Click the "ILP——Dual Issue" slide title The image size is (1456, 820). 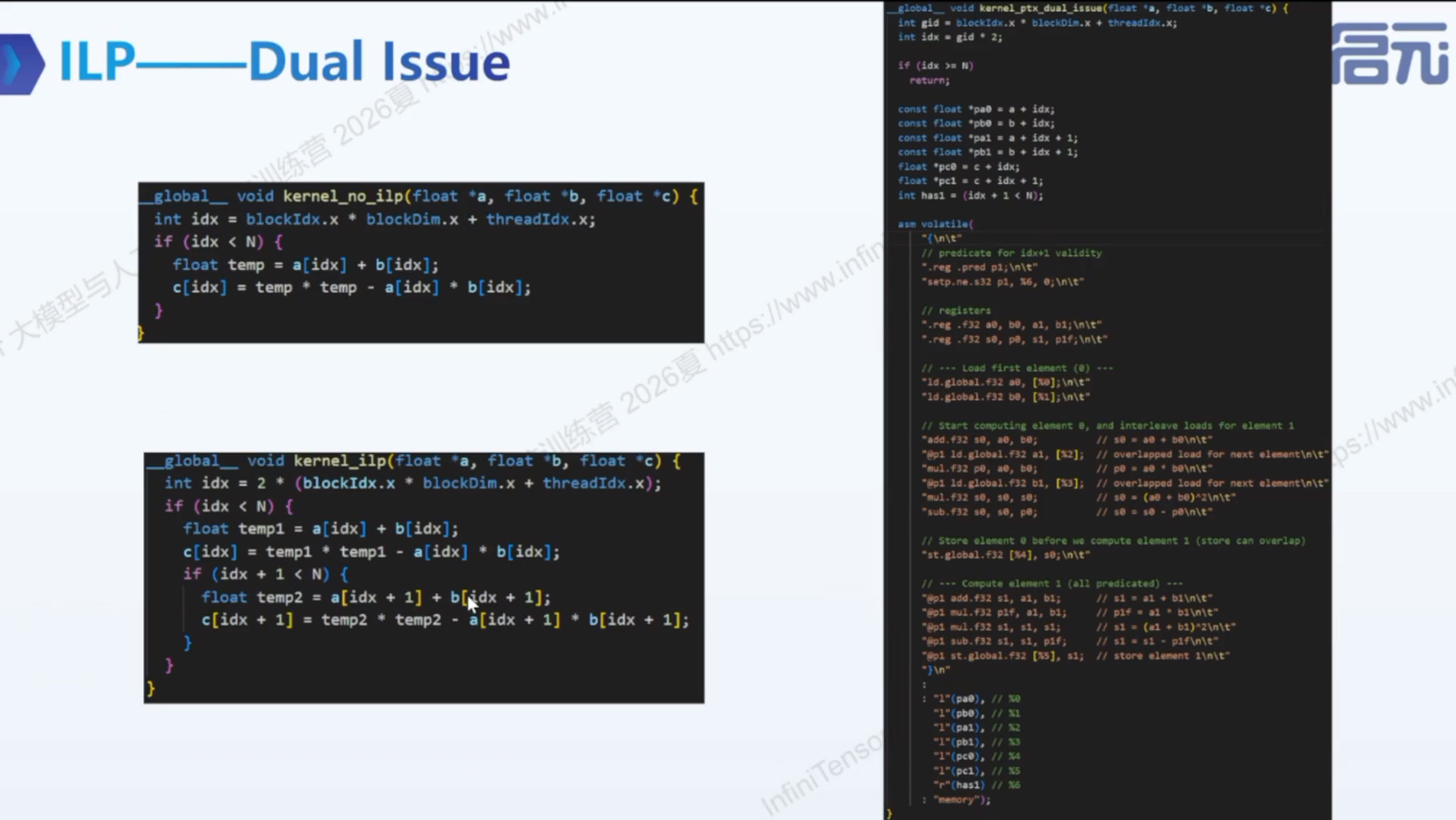point(284,62)
